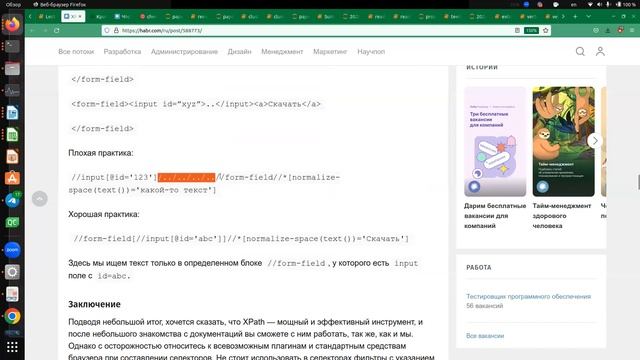Open Files manager from the dock
The height and width of the screenshot is (360, 640).
click(x=12, y=68)
